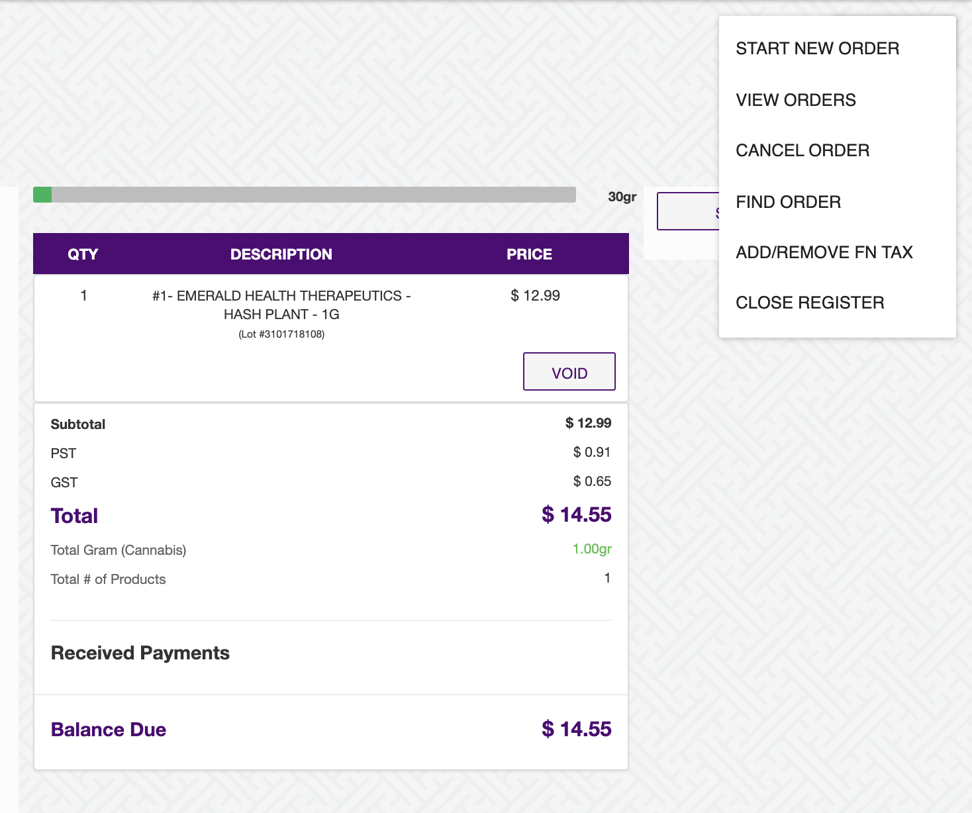Viewport: 972px width, 813px height.
Task: Click VOID on the Hash Plant line item
Action: click(x=569, y=371)
